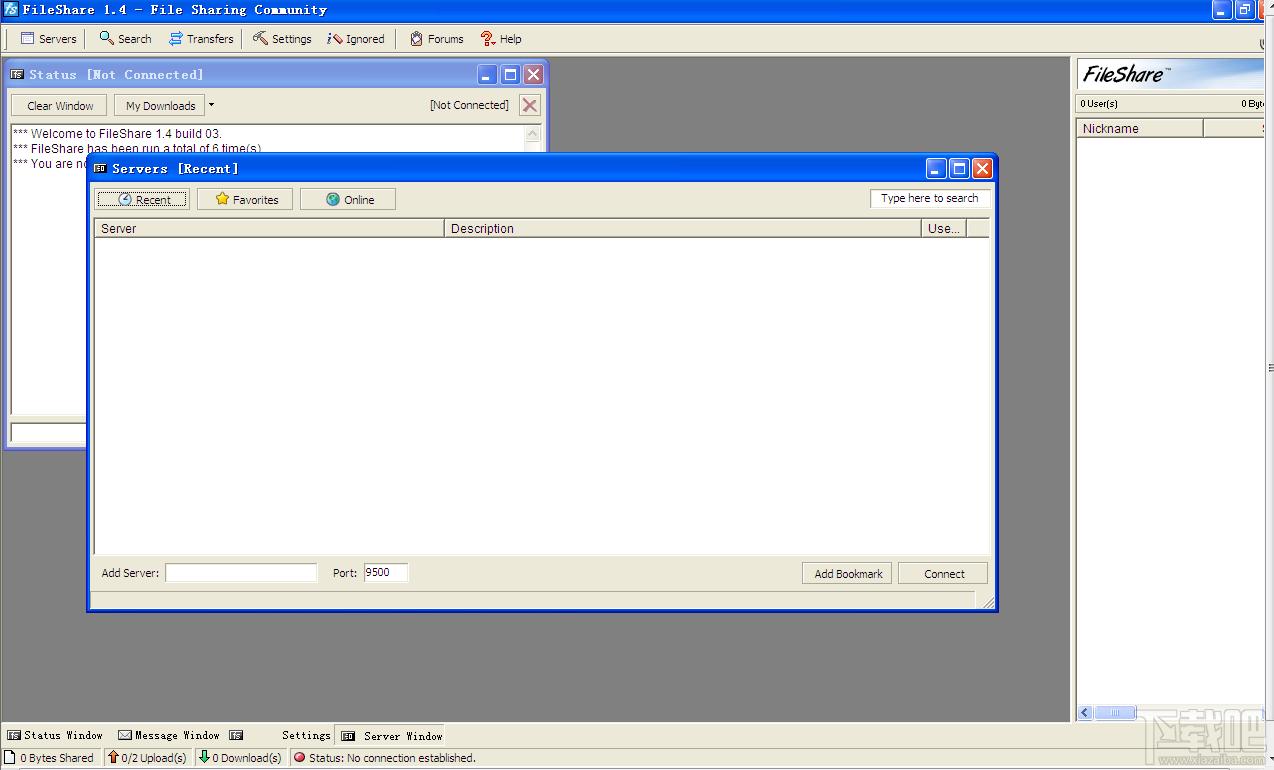Click the '0 Download(s)' status text
Screen dimensions: 1274x770
pos(247,758)
